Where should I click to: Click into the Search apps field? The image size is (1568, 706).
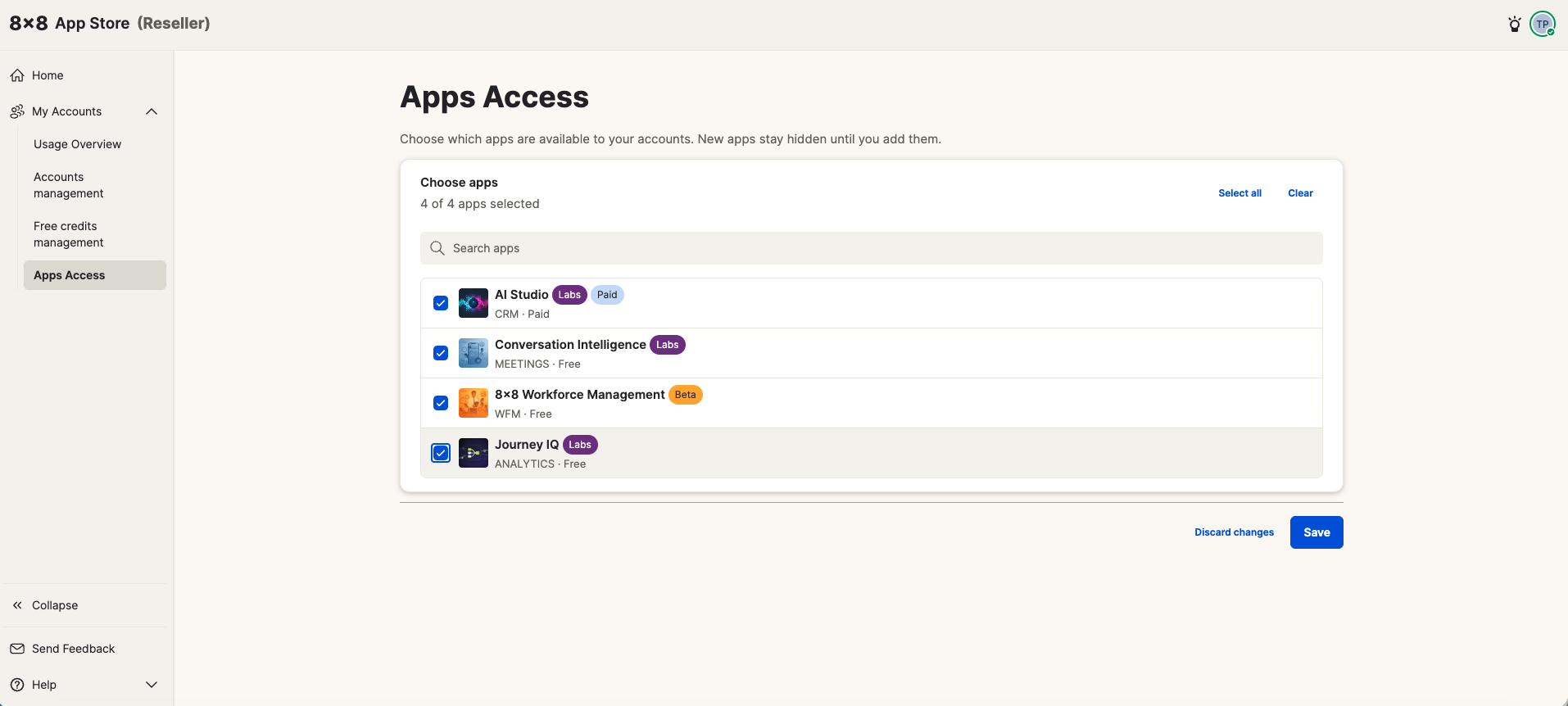[x=871, y=248]
